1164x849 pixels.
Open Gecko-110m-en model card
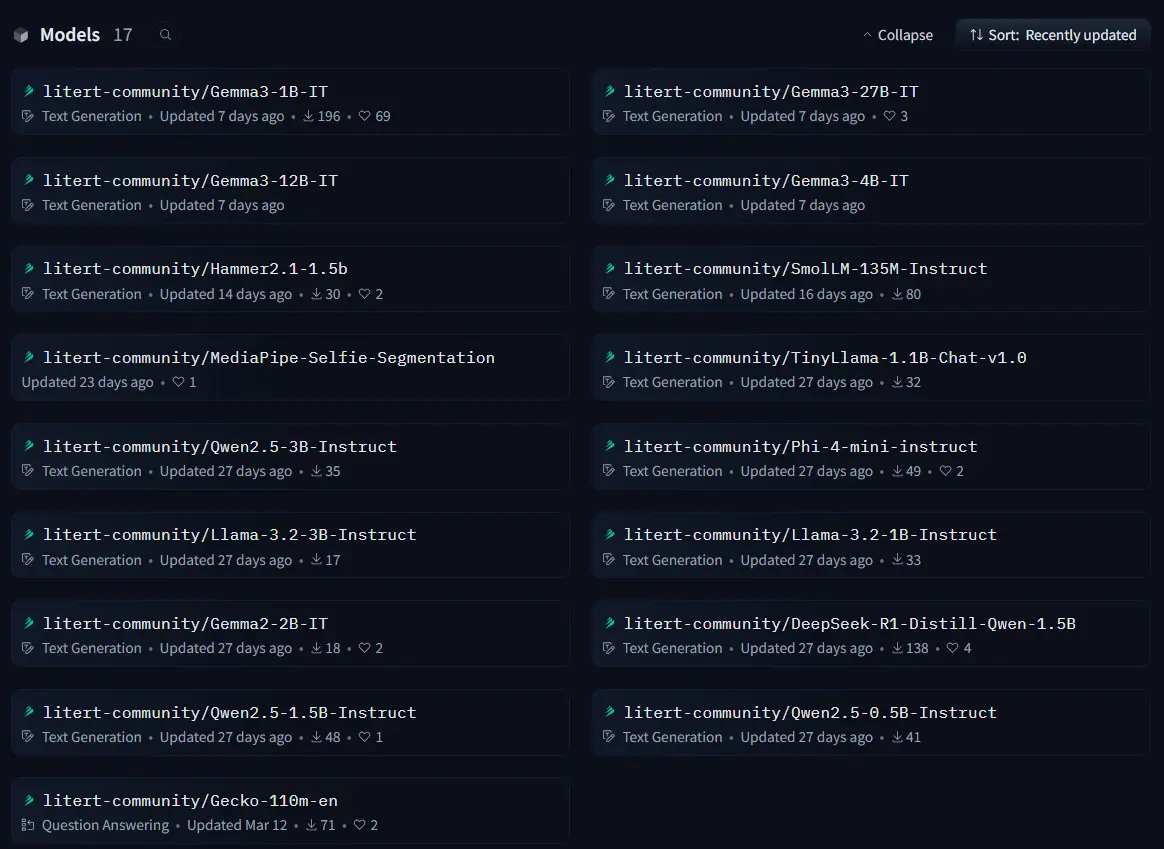point(290,811)
